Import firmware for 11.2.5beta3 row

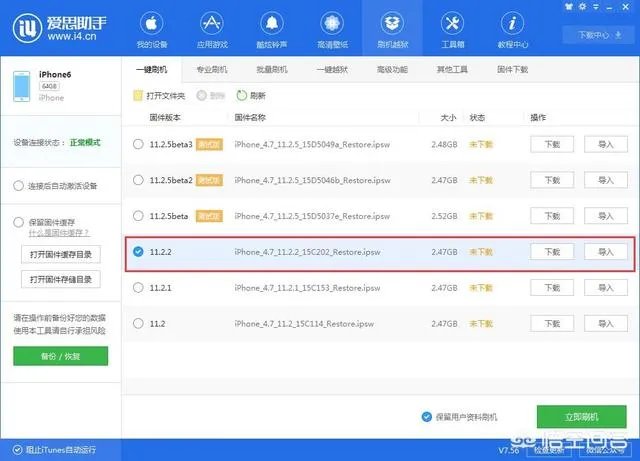606,144
